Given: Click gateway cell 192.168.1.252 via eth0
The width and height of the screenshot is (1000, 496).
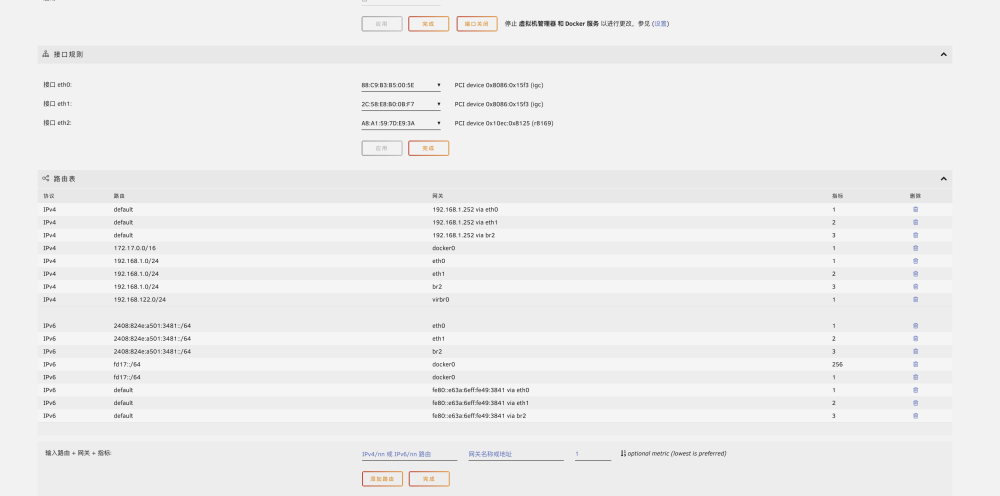Looking at the screenshot, I should (465, 209).
